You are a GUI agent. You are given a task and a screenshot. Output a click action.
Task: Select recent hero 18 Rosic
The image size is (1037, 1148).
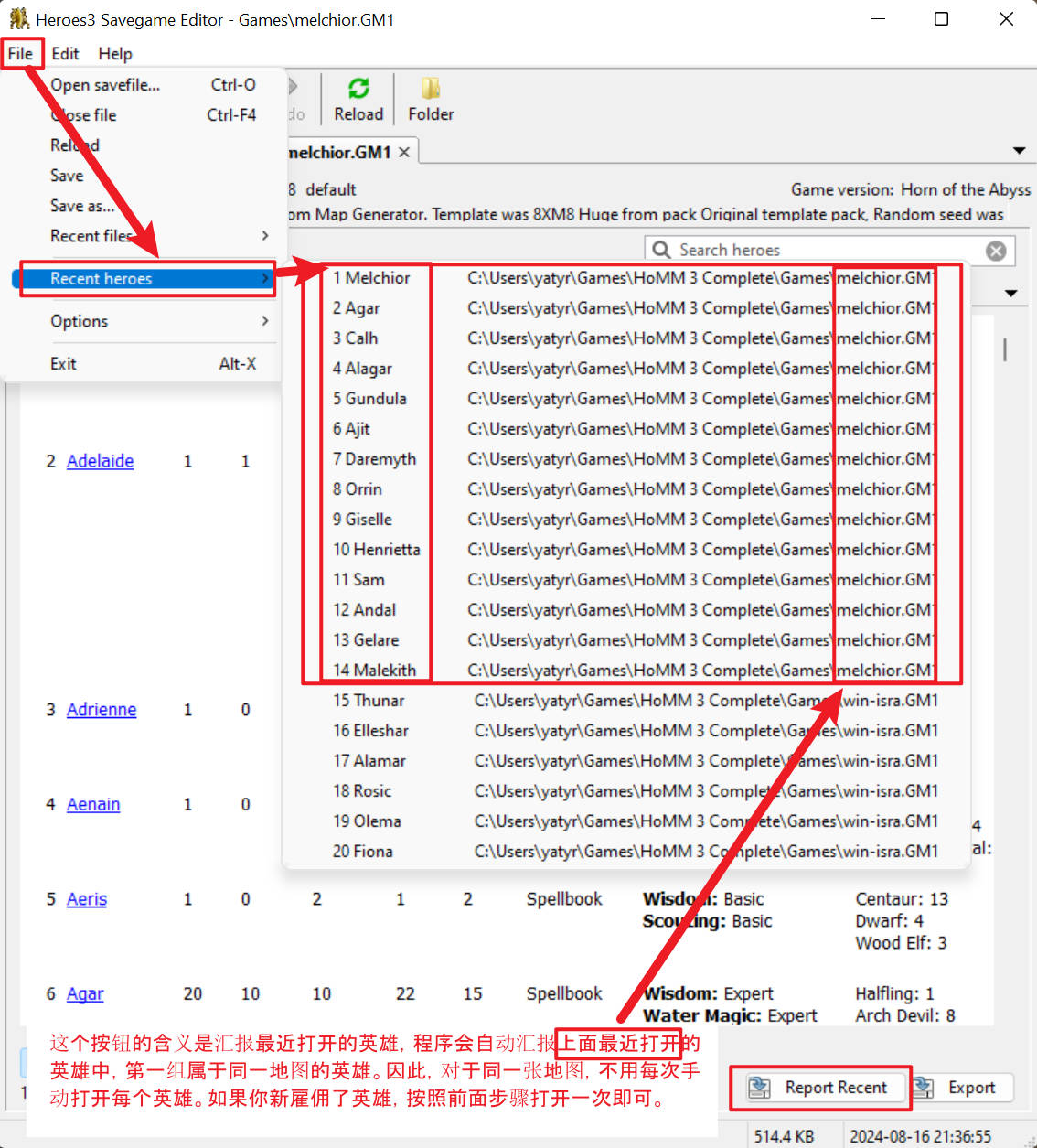[x=625, y=791]
